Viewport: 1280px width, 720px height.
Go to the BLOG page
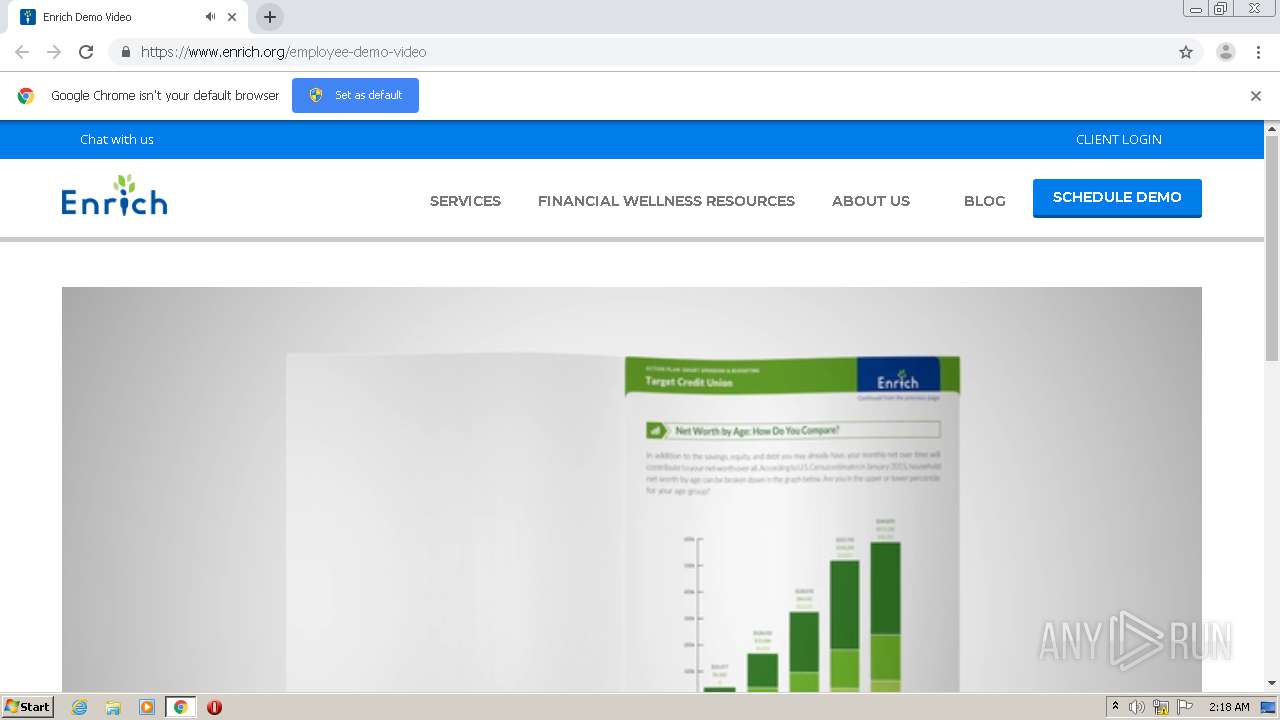click(x=985, y=201)
